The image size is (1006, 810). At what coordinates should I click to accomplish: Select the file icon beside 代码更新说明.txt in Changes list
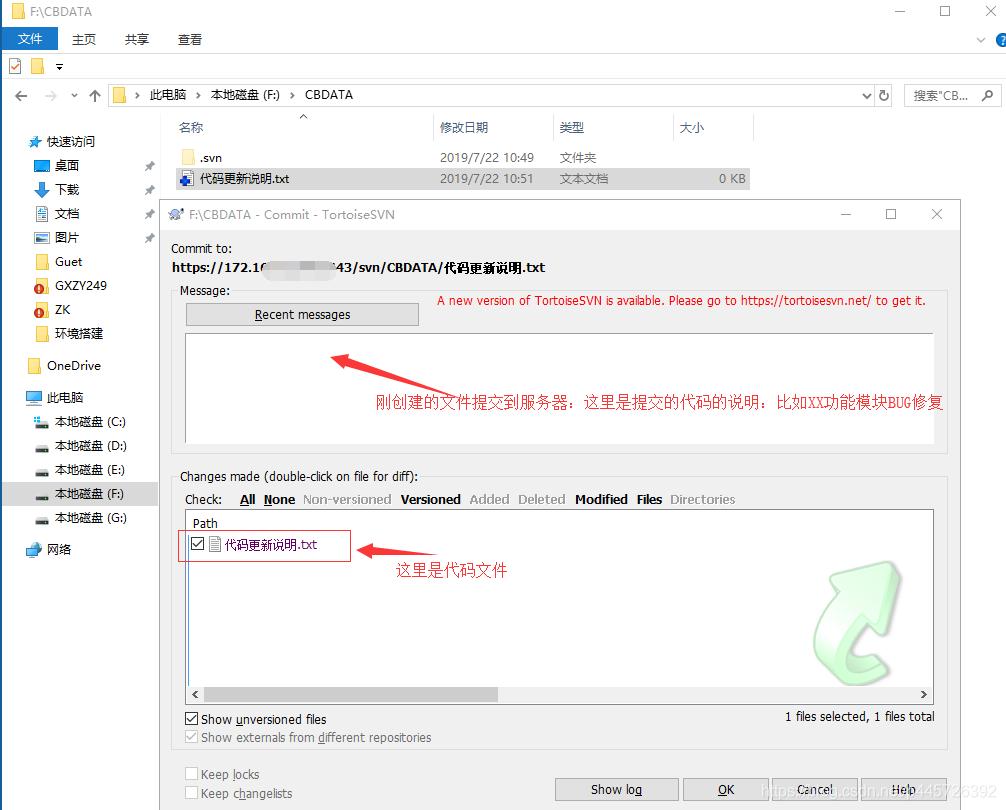tap(212, 545)
